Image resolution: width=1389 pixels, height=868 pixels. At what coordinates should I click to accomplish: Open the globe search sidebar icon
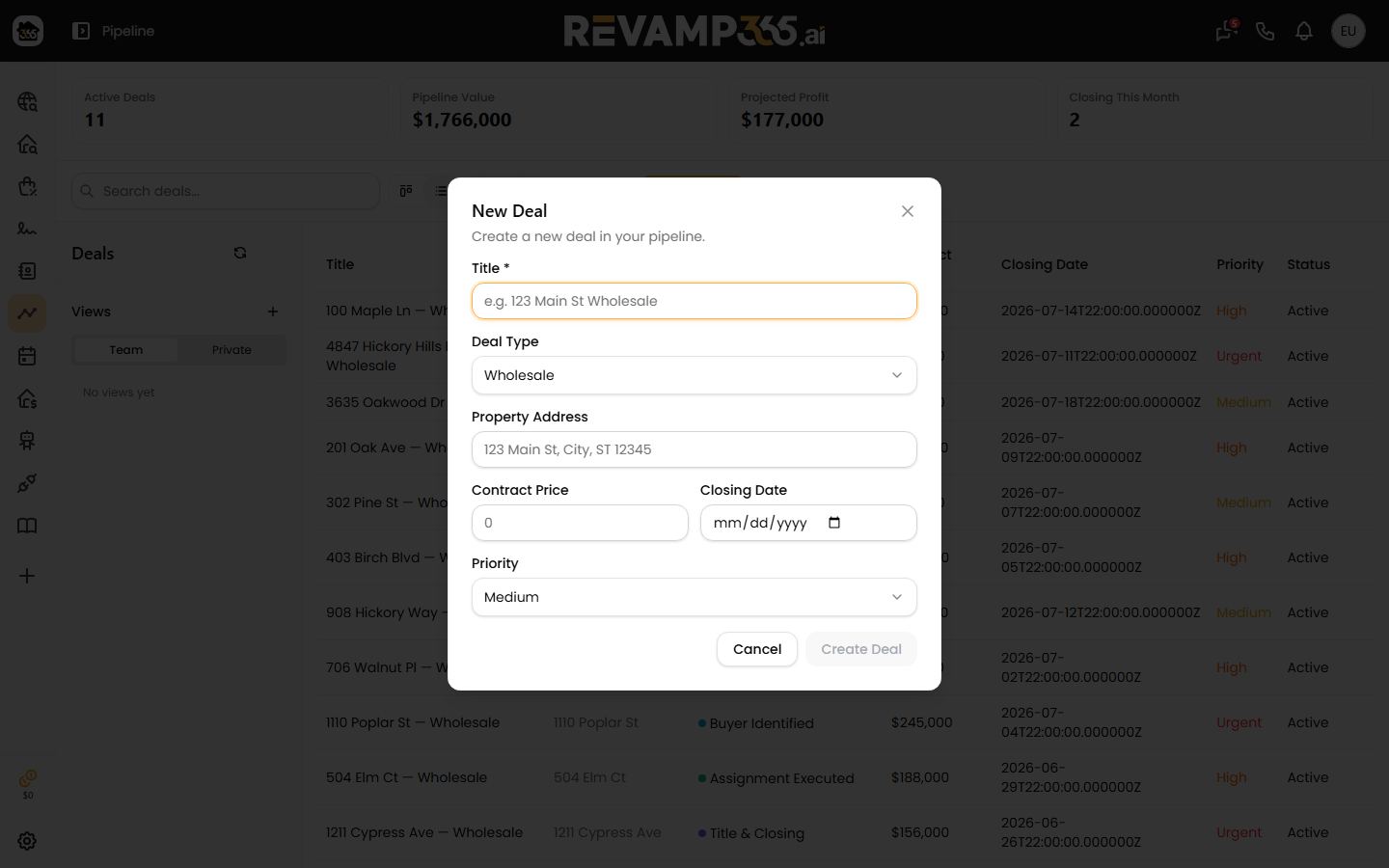tap(27, 101)
